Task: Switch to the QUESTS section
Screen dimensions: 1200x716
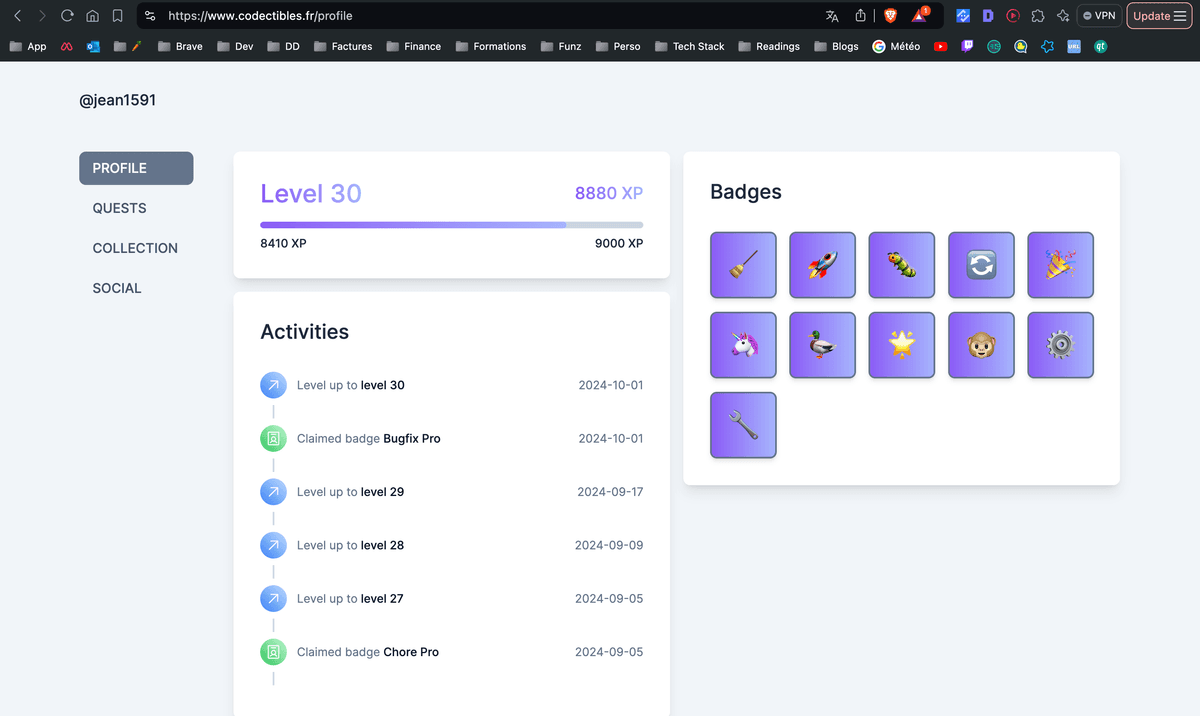Action: click(x=119, y=208)
